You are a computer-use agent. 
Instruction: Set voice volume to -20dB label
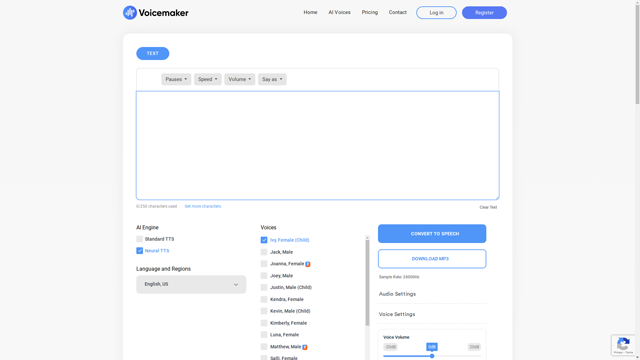coord(391,347)
